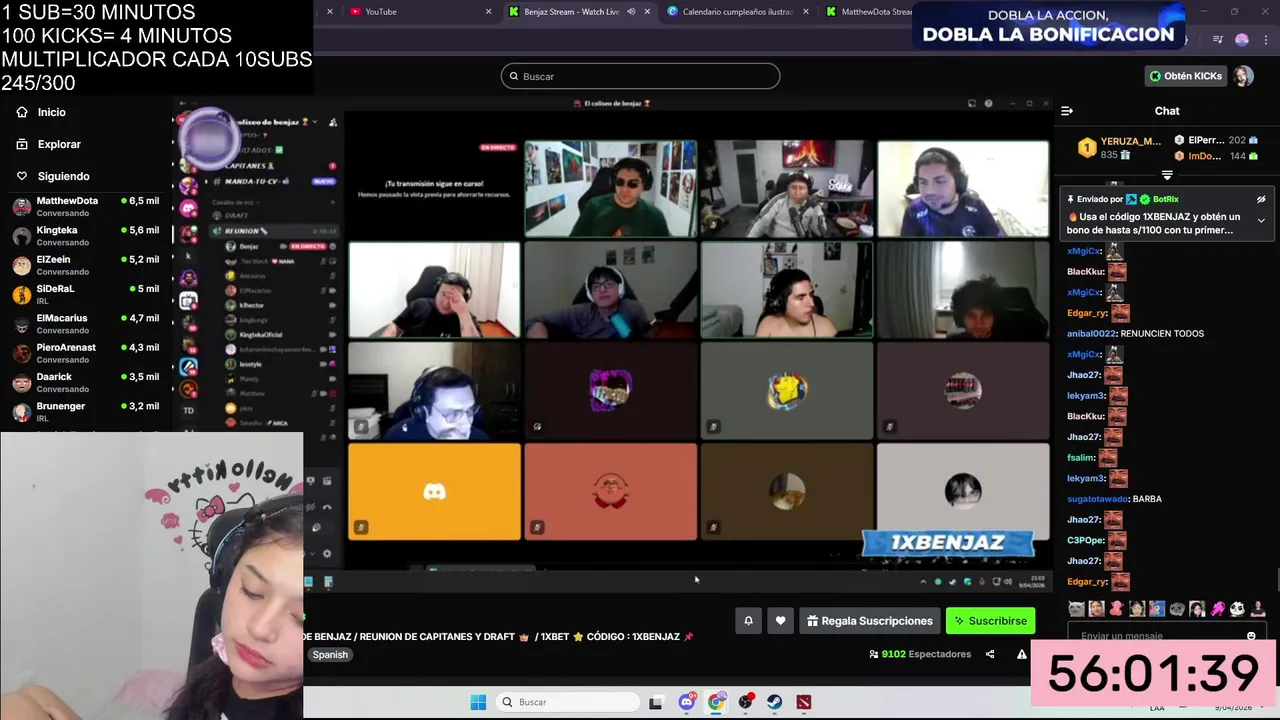Select the Benjaz user in Discord voice list
The height and width of the screenshot is (720, 1280).
tap(249, 246)
